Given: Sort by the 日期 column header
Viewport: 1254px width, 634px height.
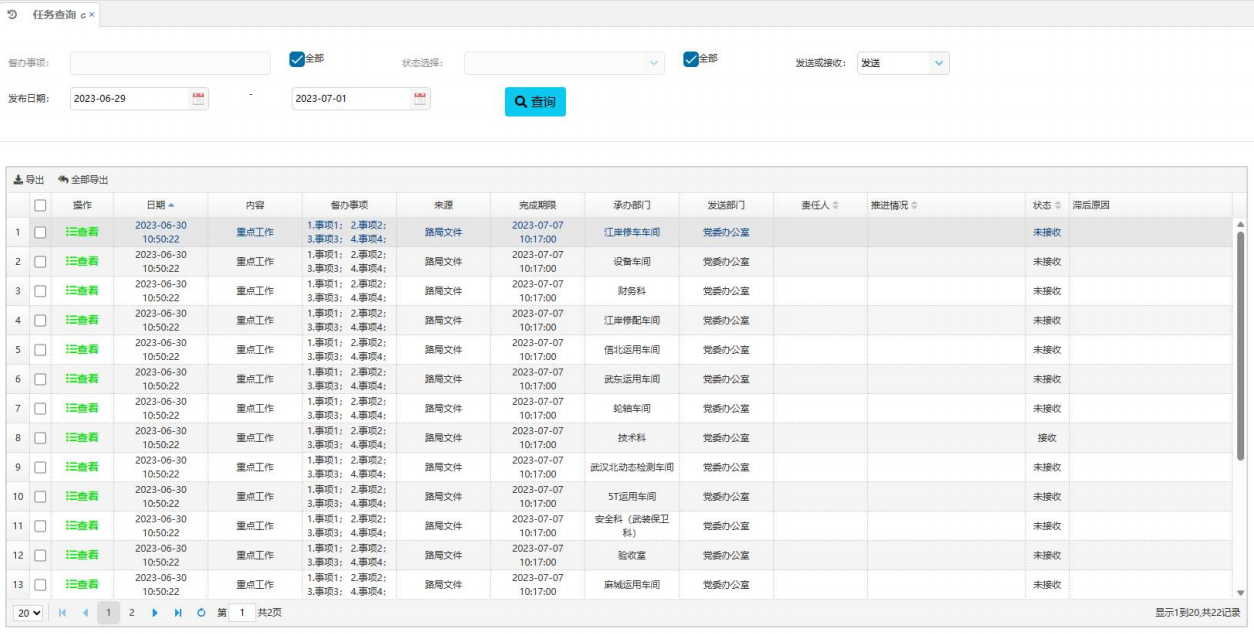Looking at the screenshot, I should point(160,205).
